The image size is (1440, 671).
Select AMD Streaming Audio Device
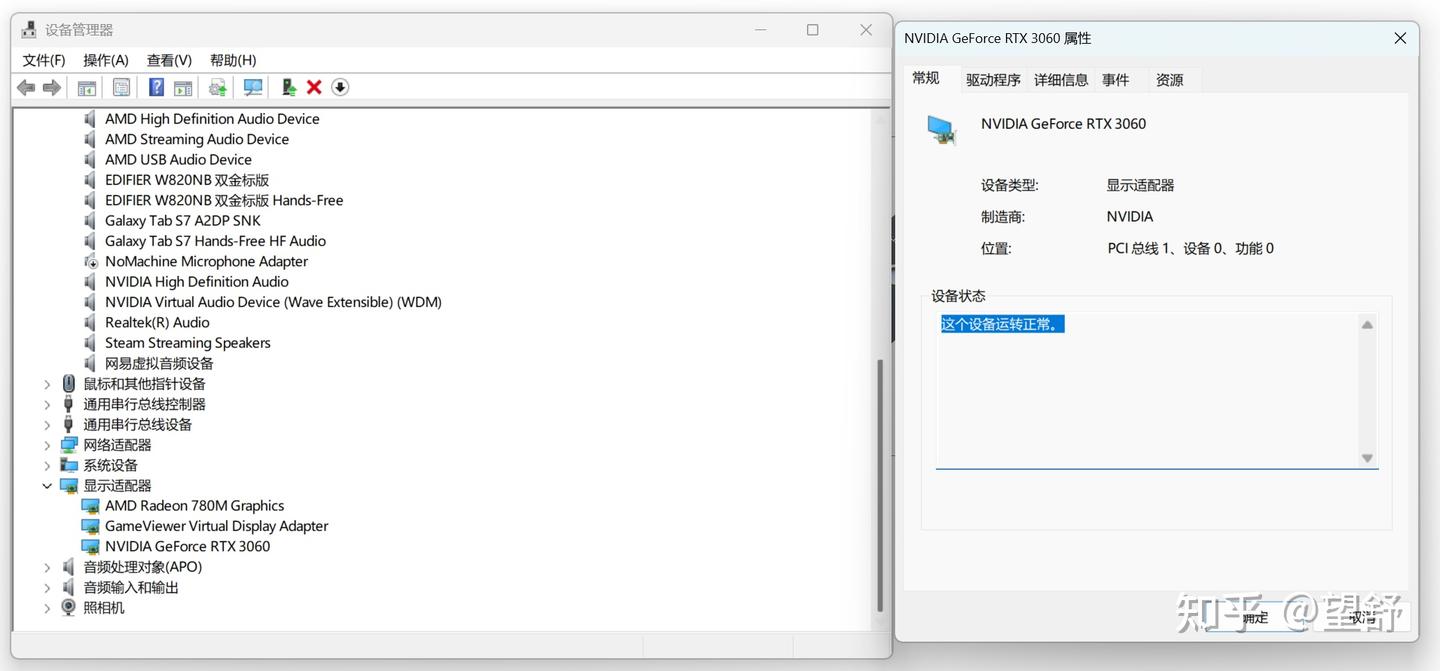point(197,140)
